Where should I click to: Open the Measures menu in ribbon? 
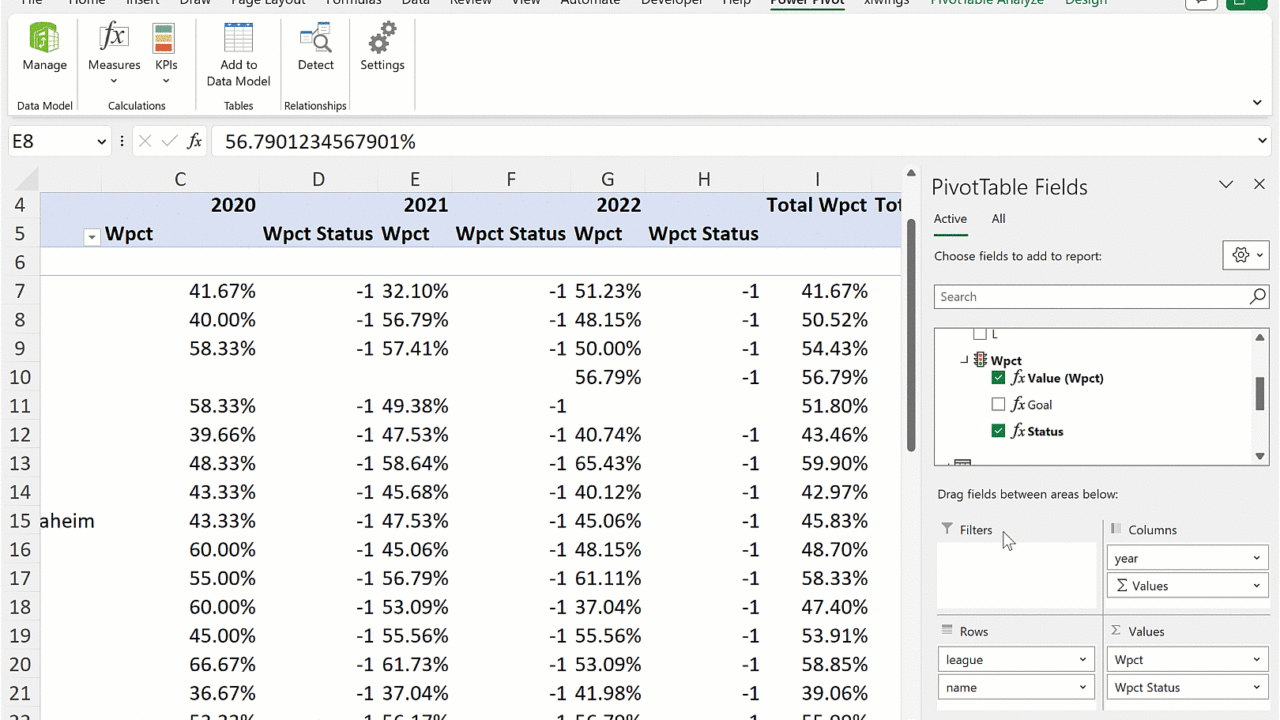(113, 52)
